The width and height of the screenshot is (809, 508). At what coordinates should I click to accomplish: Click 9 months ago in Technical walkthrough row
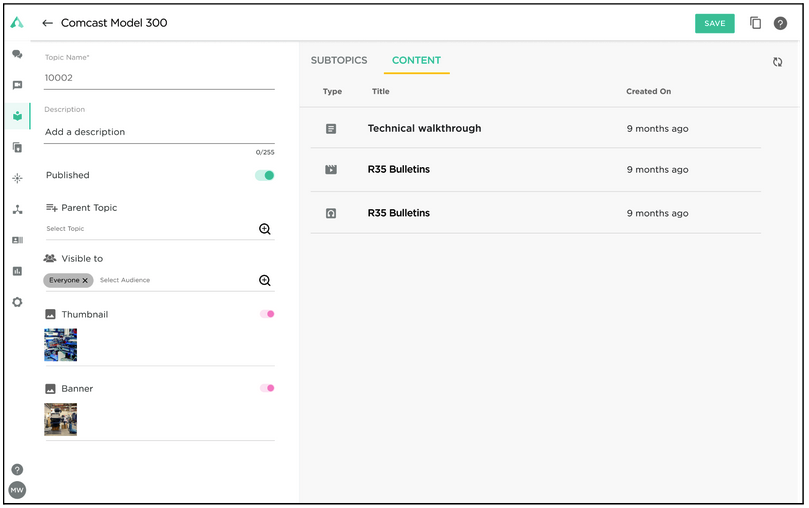(x=657, y=129)
